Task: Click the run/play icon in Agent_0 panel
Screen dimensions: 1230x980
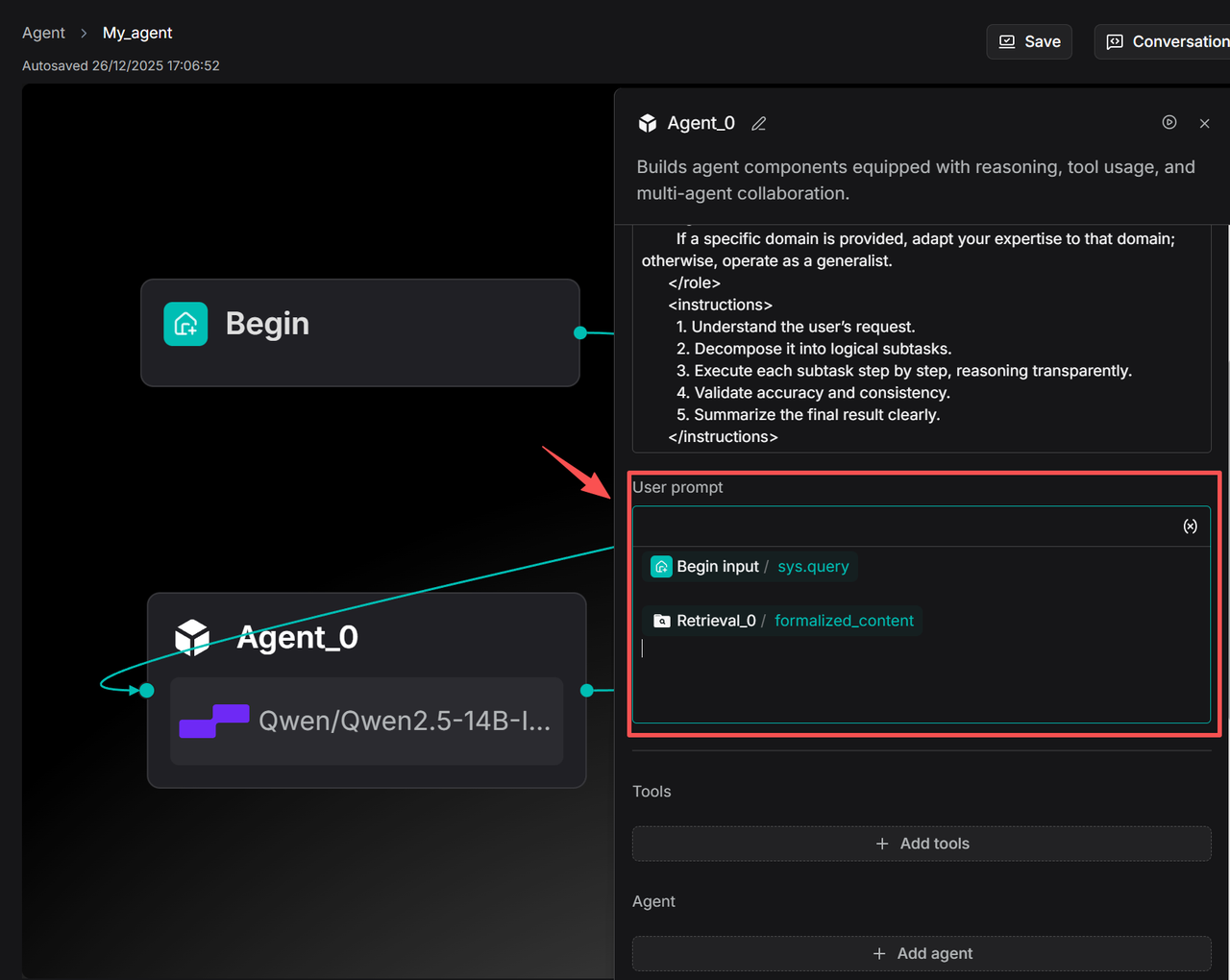Action: click(x=1168, y=122)
